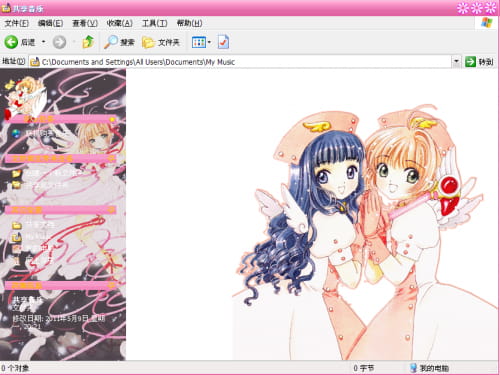Click the greyed Forward arrow button

pos(59,42)
